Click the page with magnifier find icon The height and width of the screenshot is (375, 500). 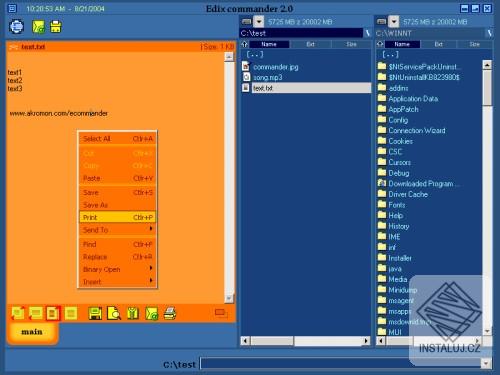114,313
